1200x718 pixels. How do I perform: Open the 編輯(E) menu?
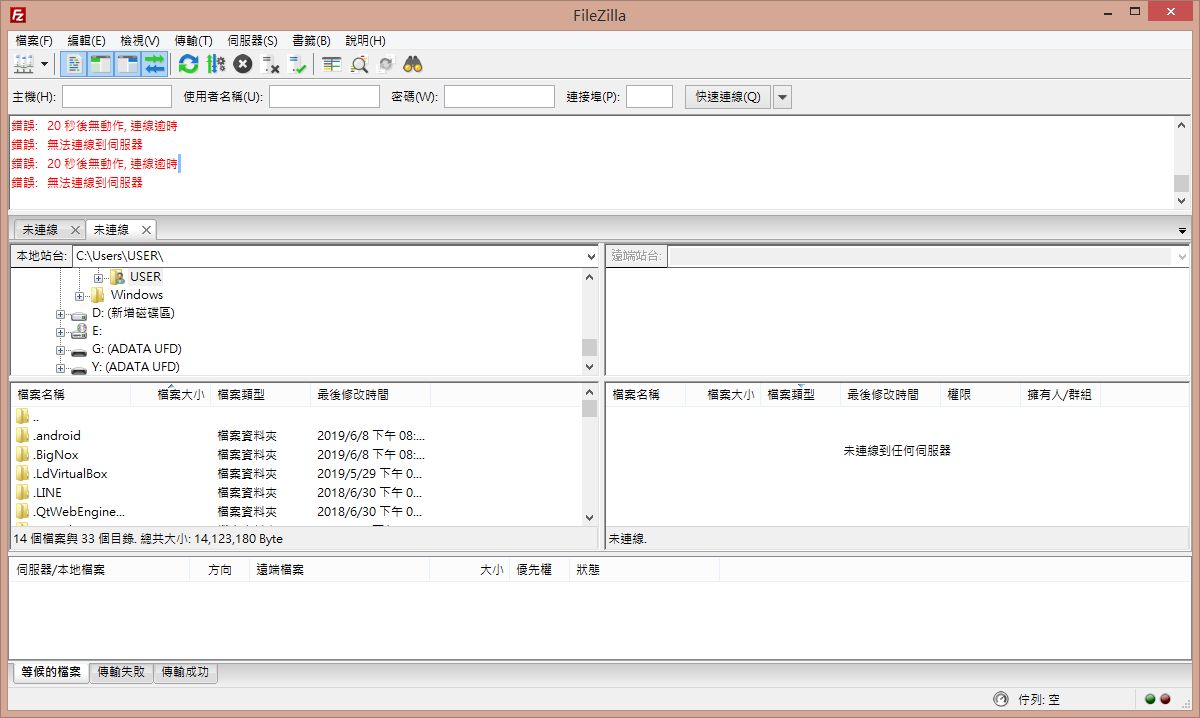tap(86, 41)
